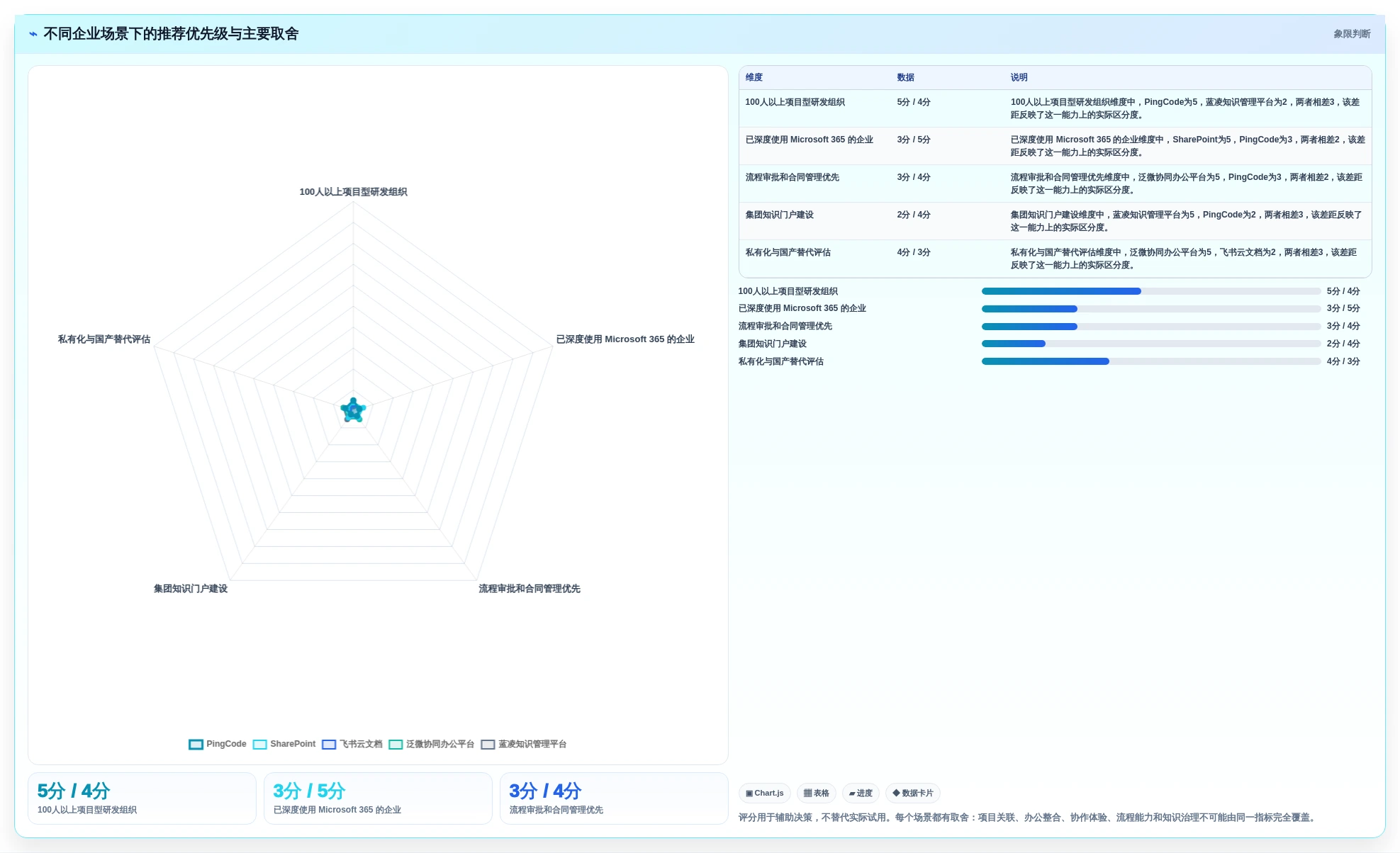Click radar axis label 私有化与国产替代评估
The height and width of the screenshot is (853, 1400).
(104, 339)
